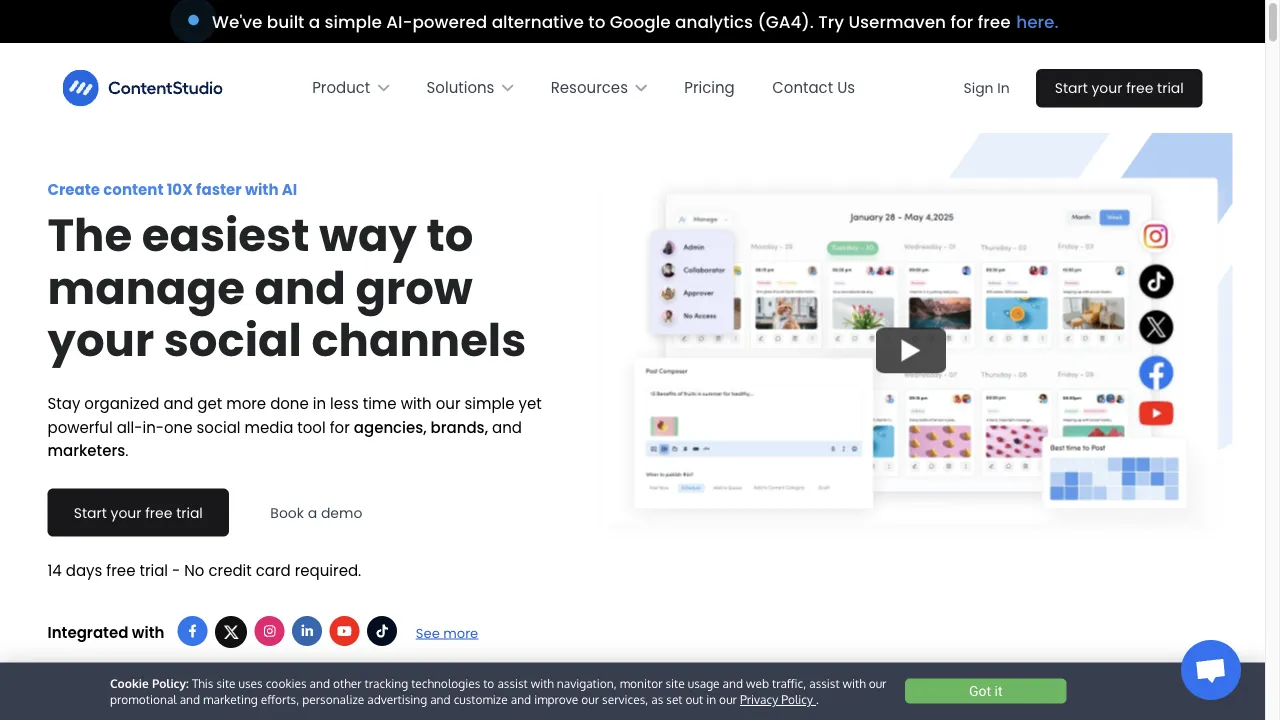Click X icon beside hero image
This screenshot has height=720, width=1280.
point(1156,327)
